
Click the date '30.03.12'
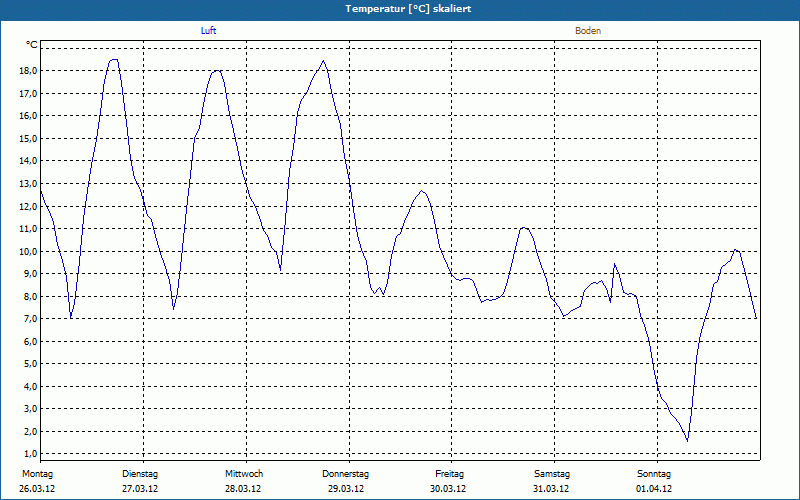pyautogui.click(x=448, y=489)
